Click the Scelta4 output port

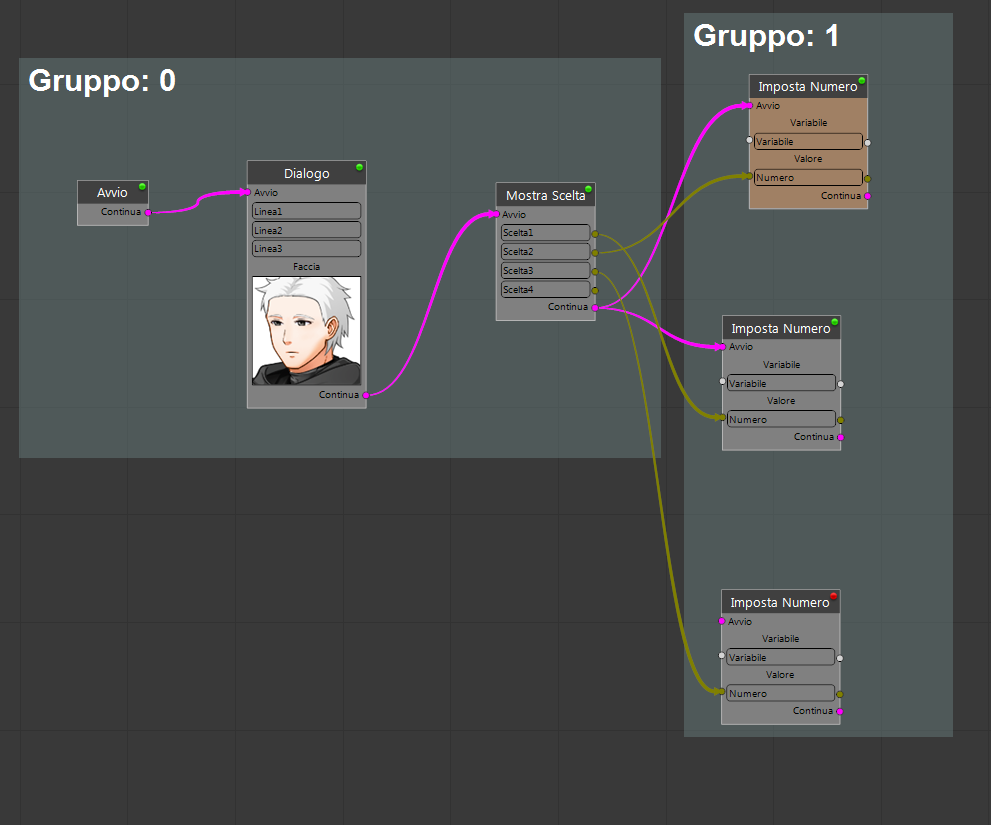(595, 291)
